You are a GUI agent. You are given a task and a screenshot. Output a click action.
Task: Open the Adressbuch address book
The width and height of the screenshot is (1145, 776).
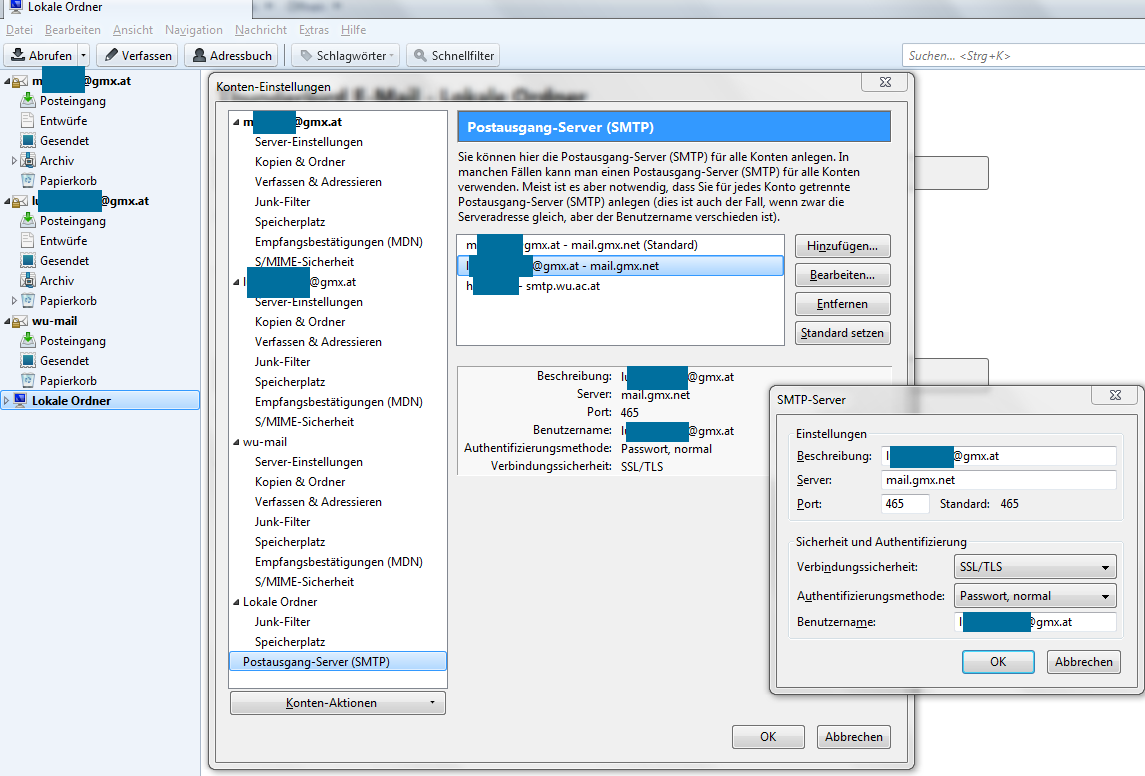pyautogui.click(x=232, y=55)
